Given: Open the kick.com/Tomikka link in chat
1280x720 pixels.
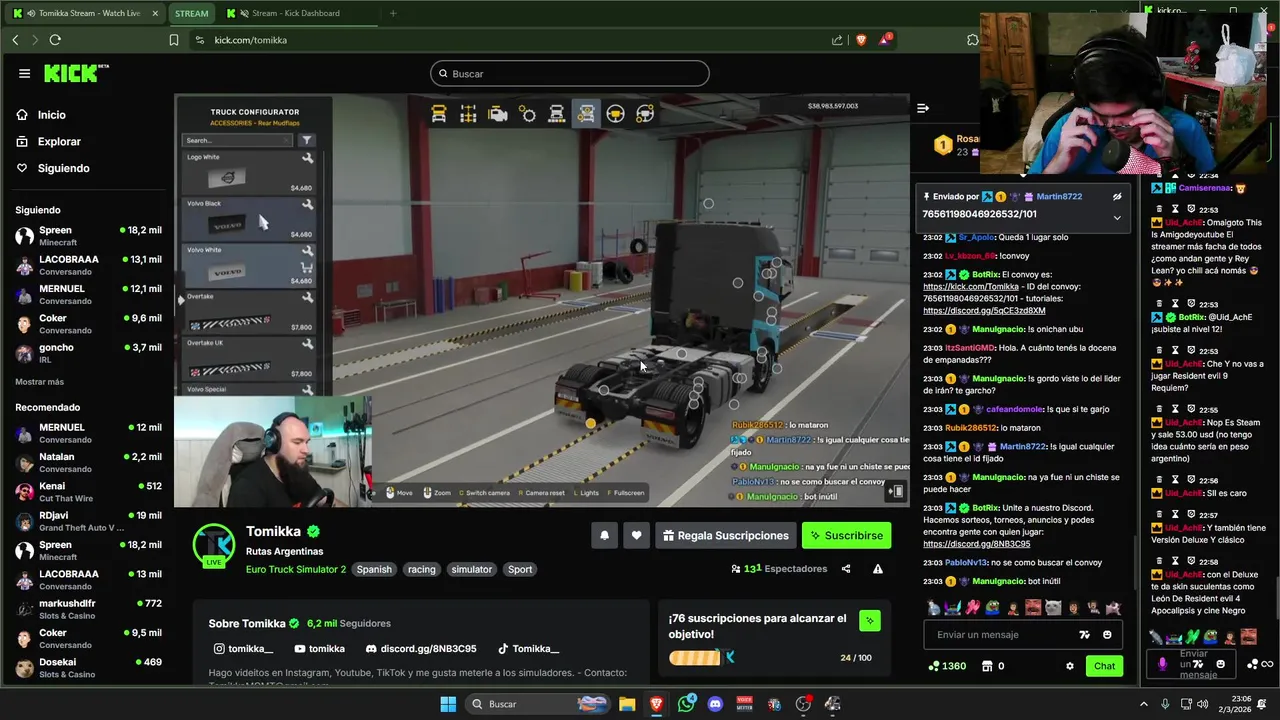Looking at the screenshot, I should (x=970, y=287).
